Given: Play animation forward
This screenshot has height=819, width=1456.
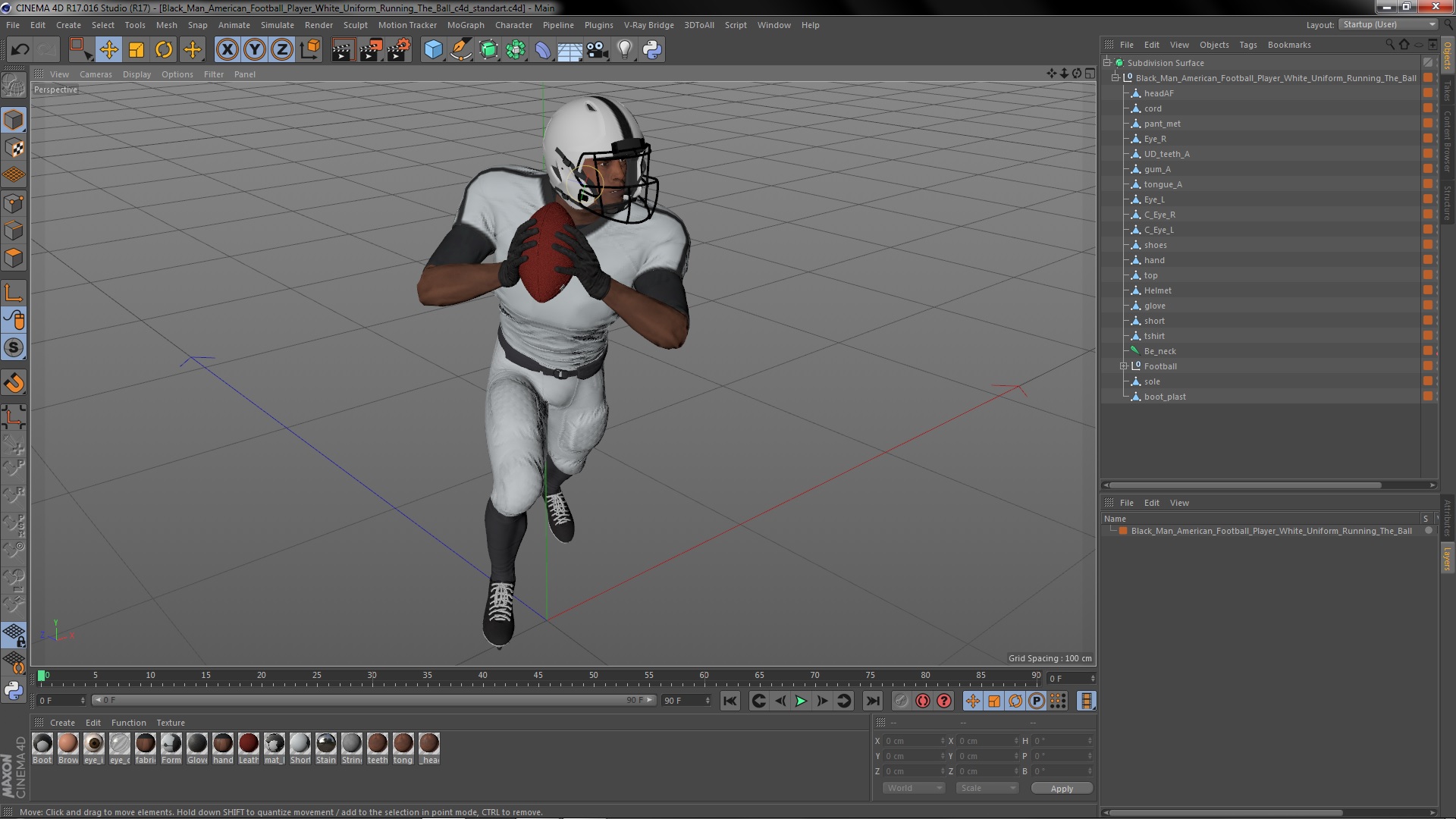Looking at the screenshot, I should pyautogui.click(x=801, y=701).
